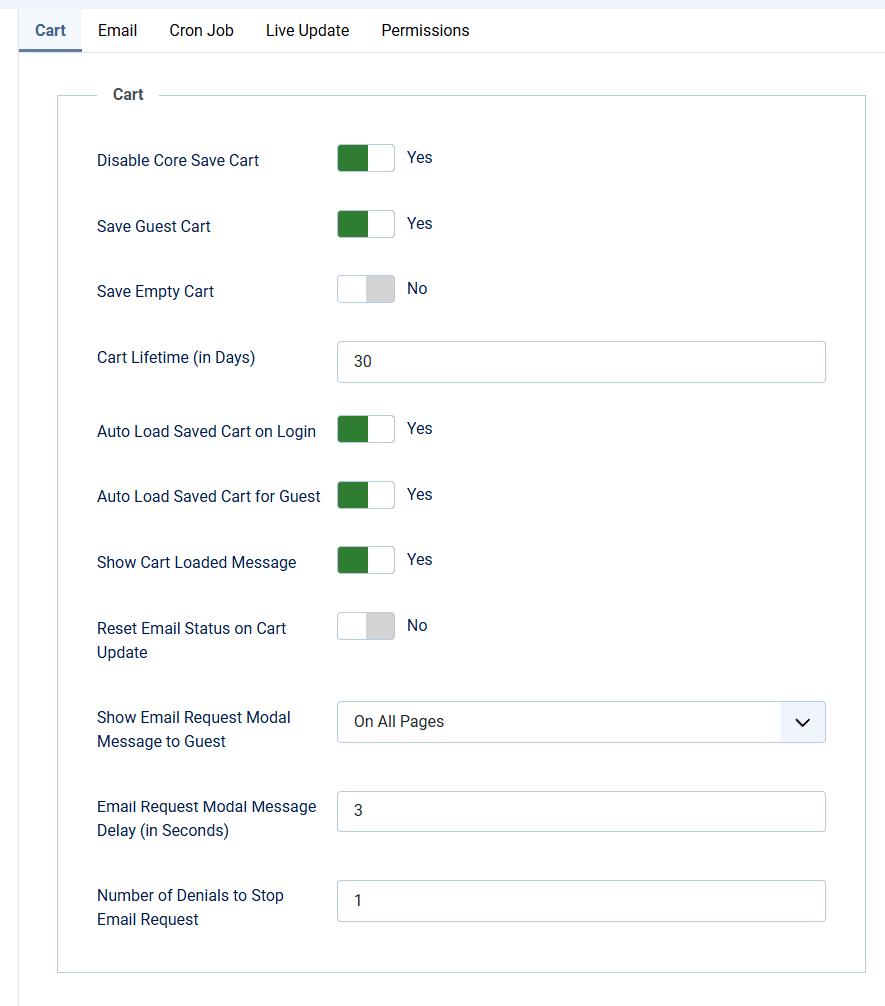
Task: Click the Cart Lifetime (in Days) field
Action: tap(581, 362)
